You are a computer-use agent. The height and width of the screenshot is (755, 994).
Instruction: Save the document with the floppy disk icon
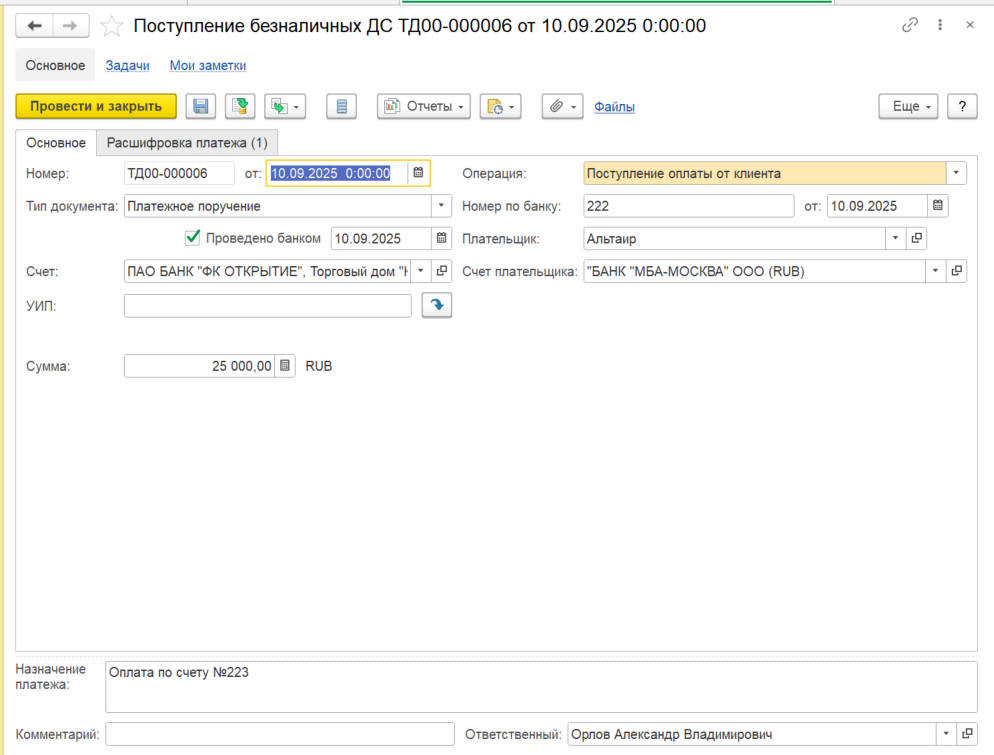click(x=201, y=106)
